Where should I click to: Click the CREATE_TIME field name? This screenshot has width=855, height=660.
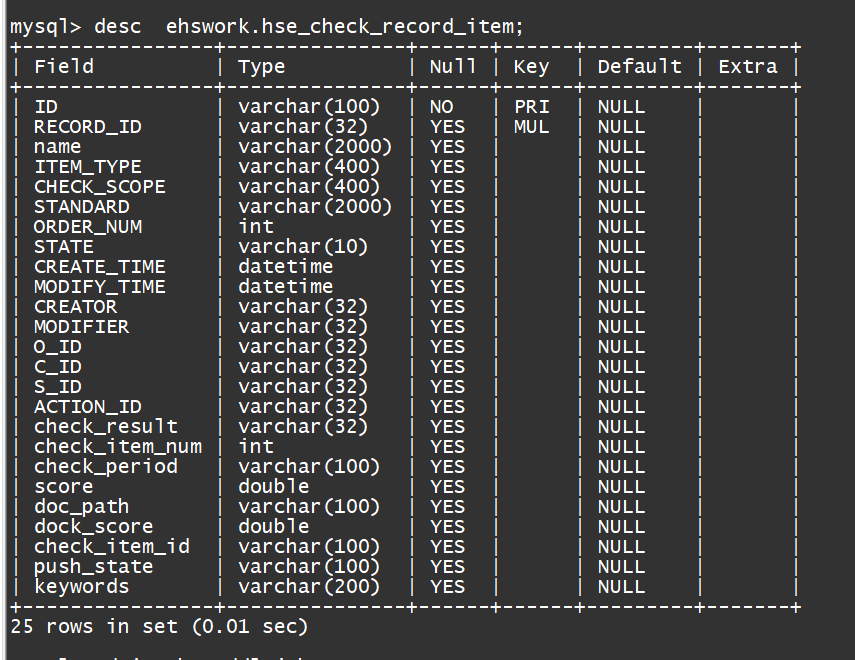tap(100, 267)
